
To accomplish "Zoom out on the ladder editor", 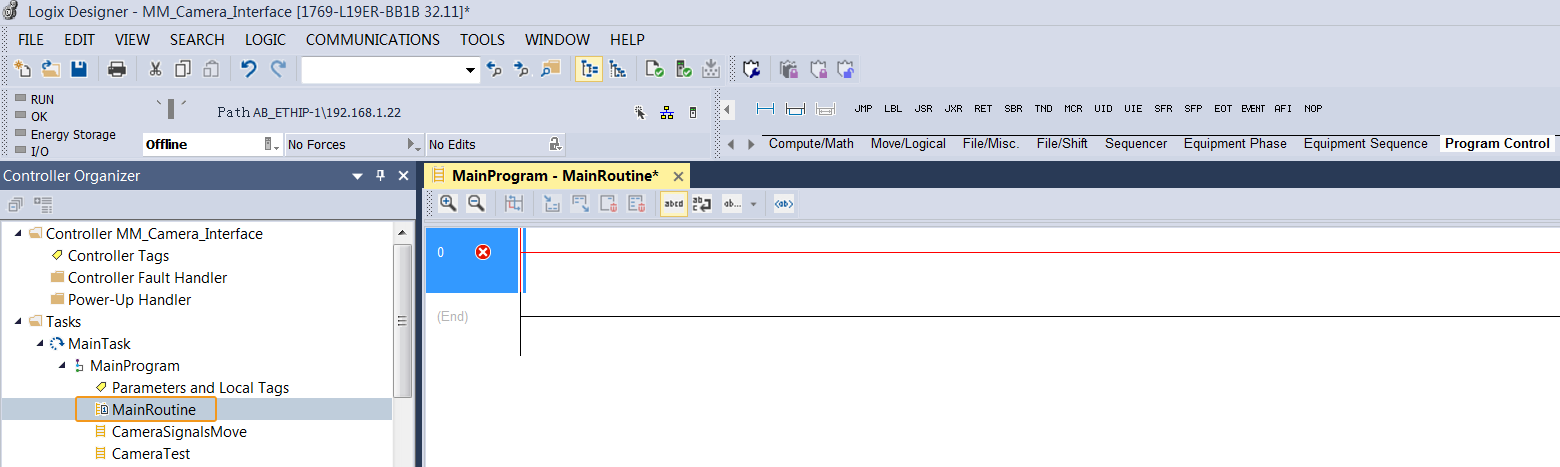I will (x=476, y=204).
